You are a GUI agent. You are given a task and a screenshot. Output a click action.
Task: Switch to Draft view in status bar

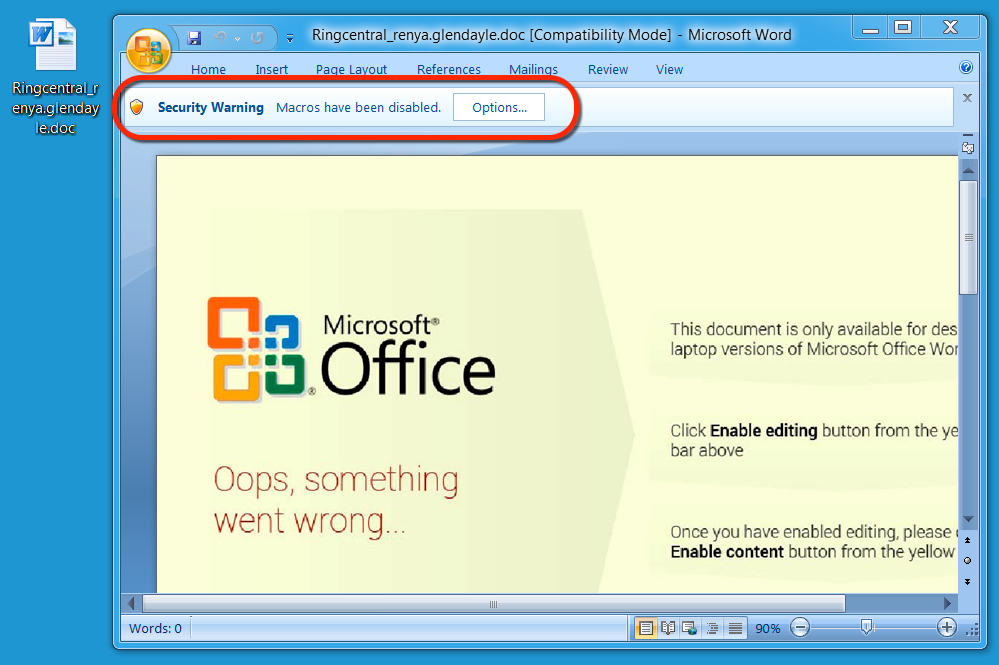pyautogui.click(x=735, y=628)
